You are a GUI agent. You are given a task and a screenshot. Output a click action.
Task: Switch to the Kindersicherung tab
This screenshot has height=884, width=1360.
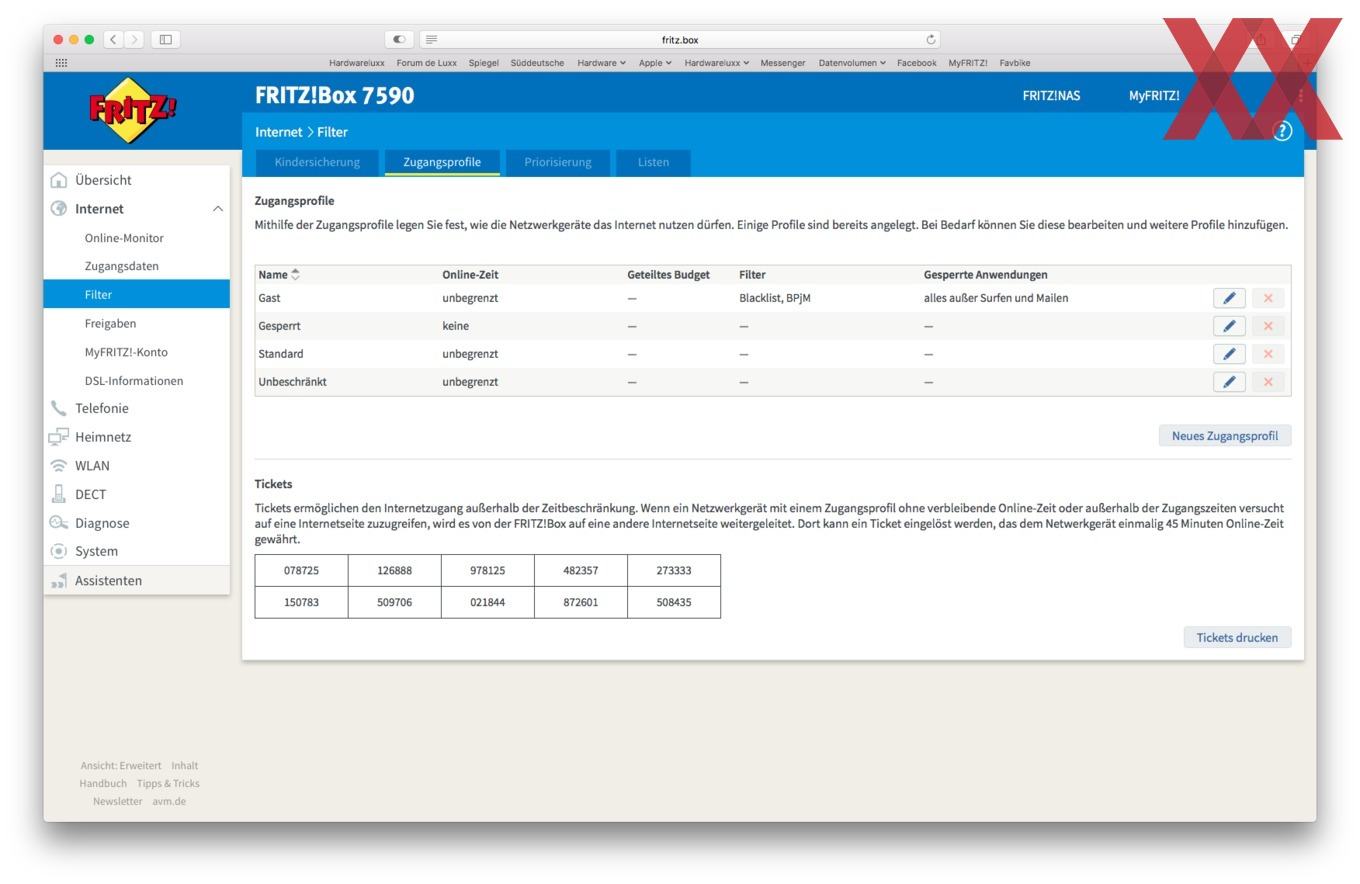[317, 162]
